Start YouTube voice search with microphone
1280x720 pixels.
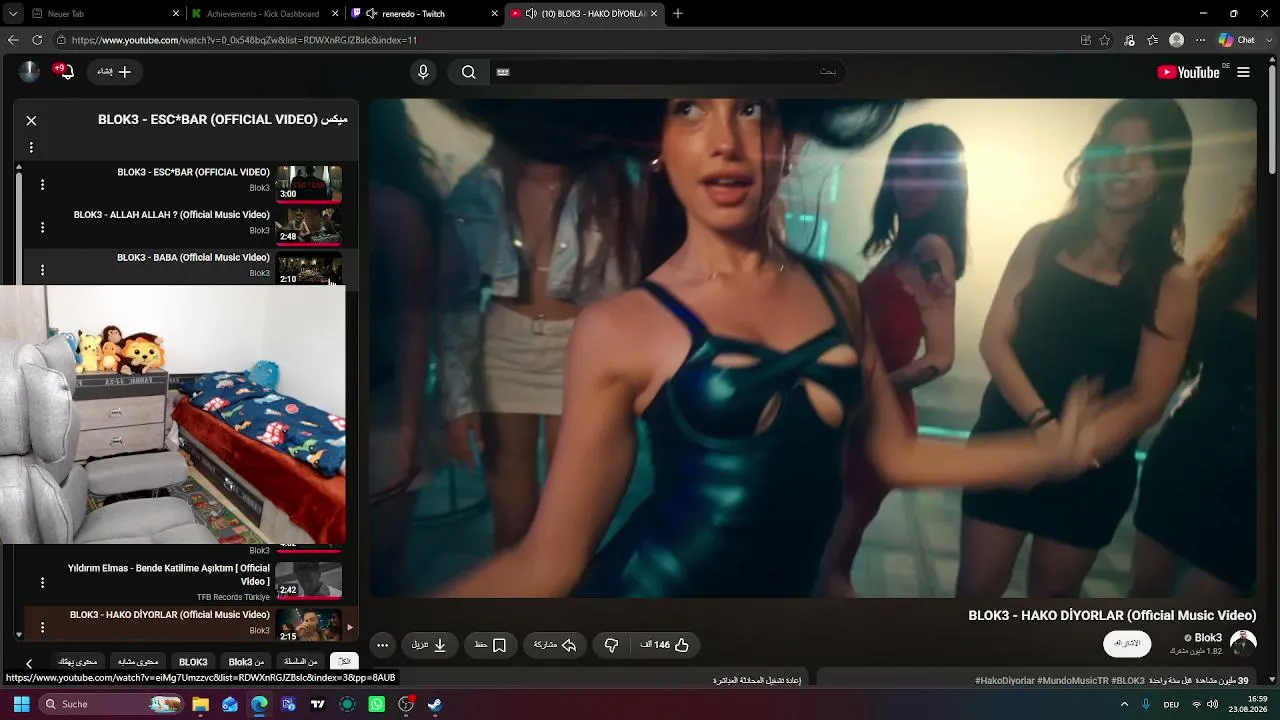(x=423, y=72)
